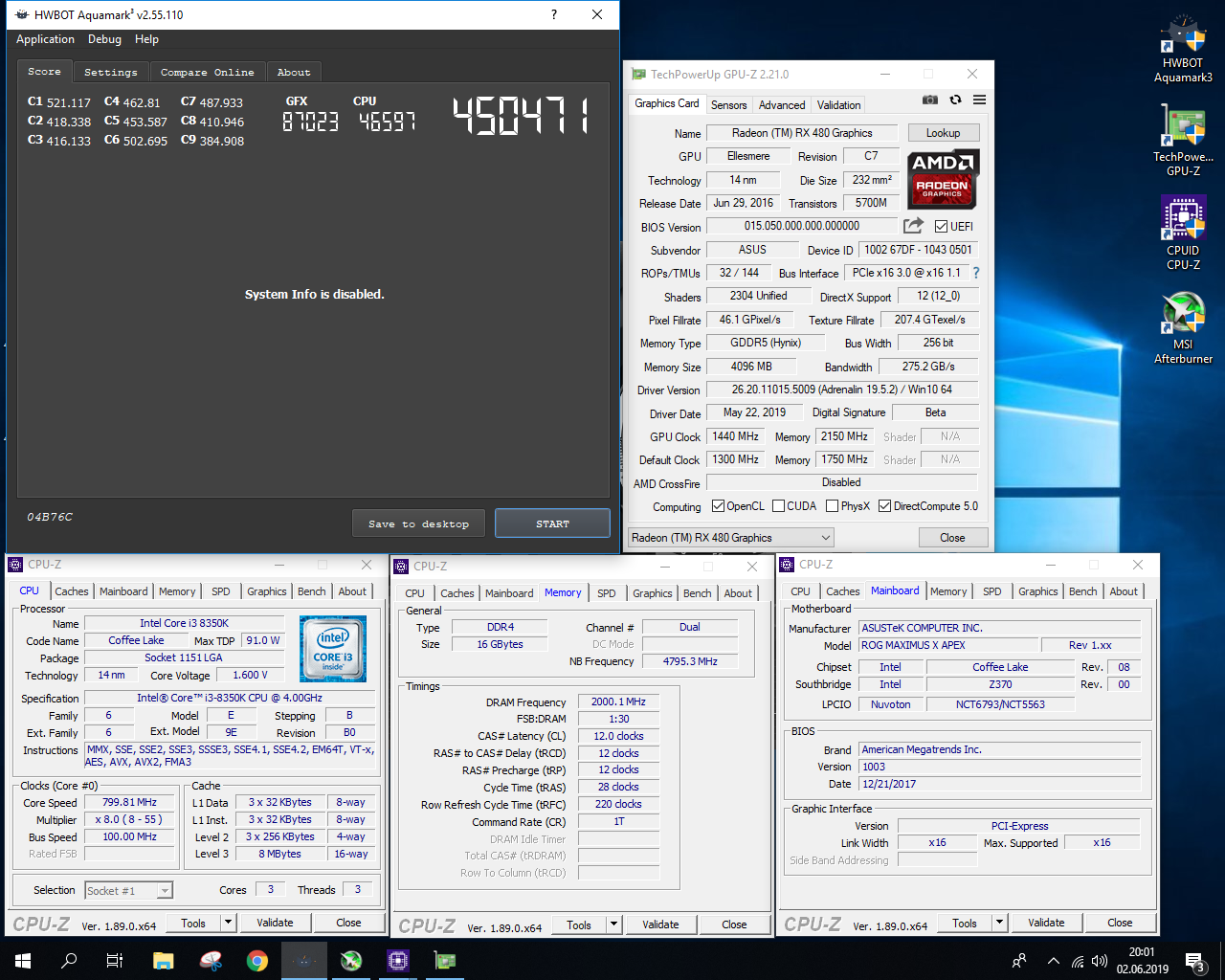Open the Windows Start menu
1225x980 pixels.
(x=23, y=961)
